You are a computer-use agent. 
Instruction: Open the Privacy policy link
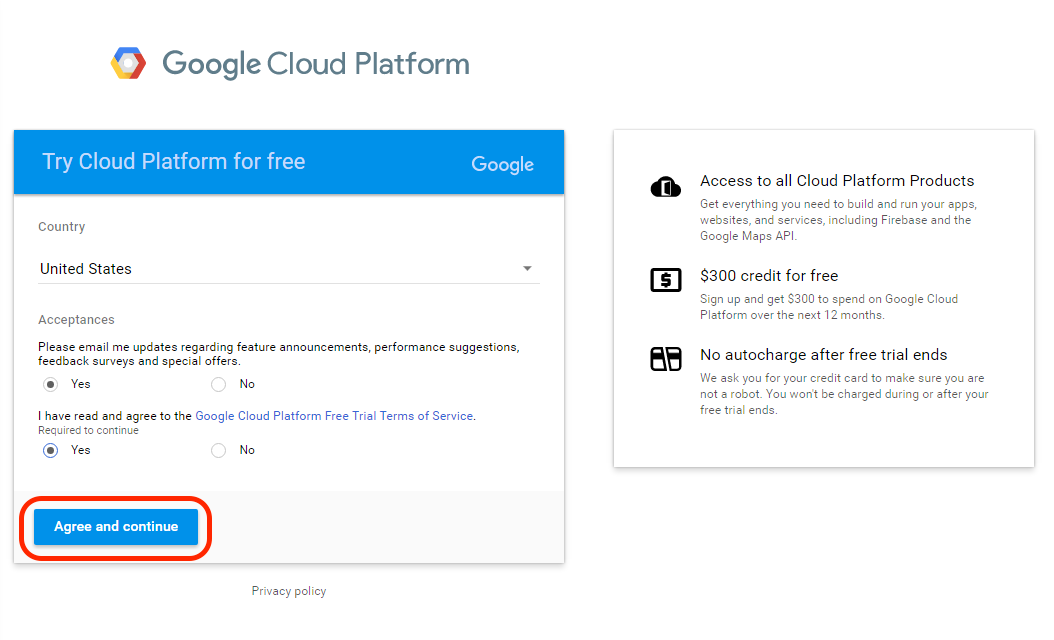(289, 591)
